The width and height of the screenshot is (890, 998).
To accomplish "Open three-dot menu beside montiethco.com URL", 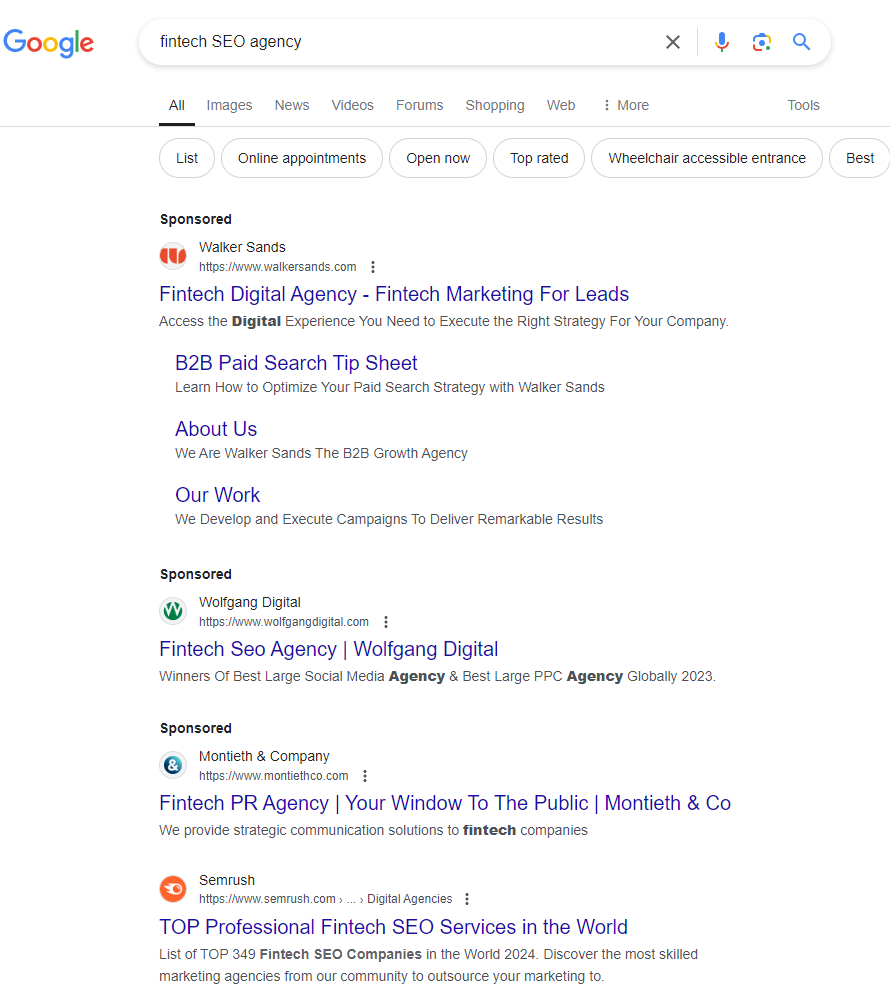I will tap(365, 776).
